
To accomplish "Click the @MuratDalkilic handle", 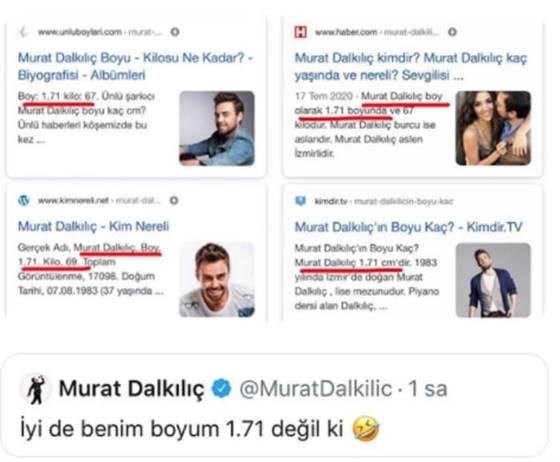I will pyautogui.click(x=316, y=389).
